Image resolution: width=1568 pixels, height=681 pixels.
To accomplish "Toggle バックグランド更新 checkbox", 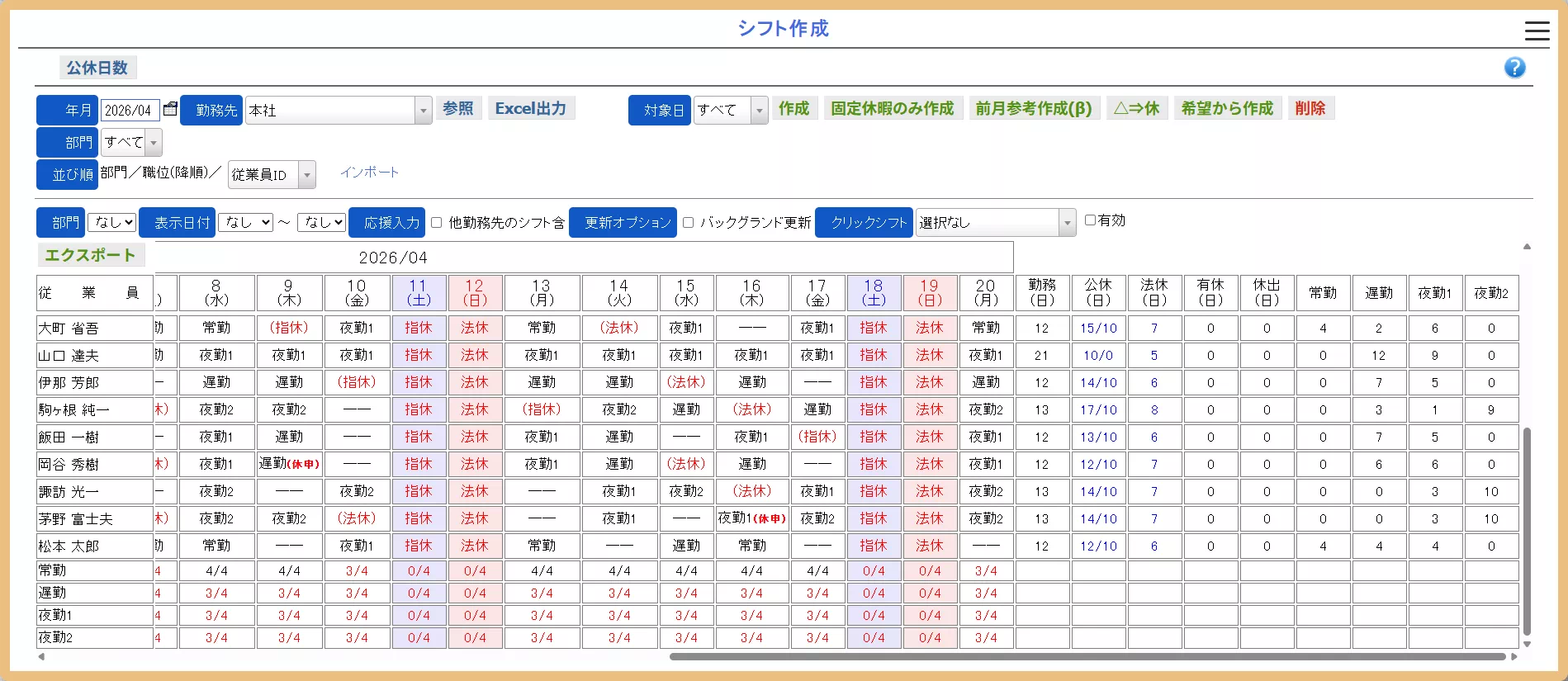I will pyautogui.click(x=688, y=222).
